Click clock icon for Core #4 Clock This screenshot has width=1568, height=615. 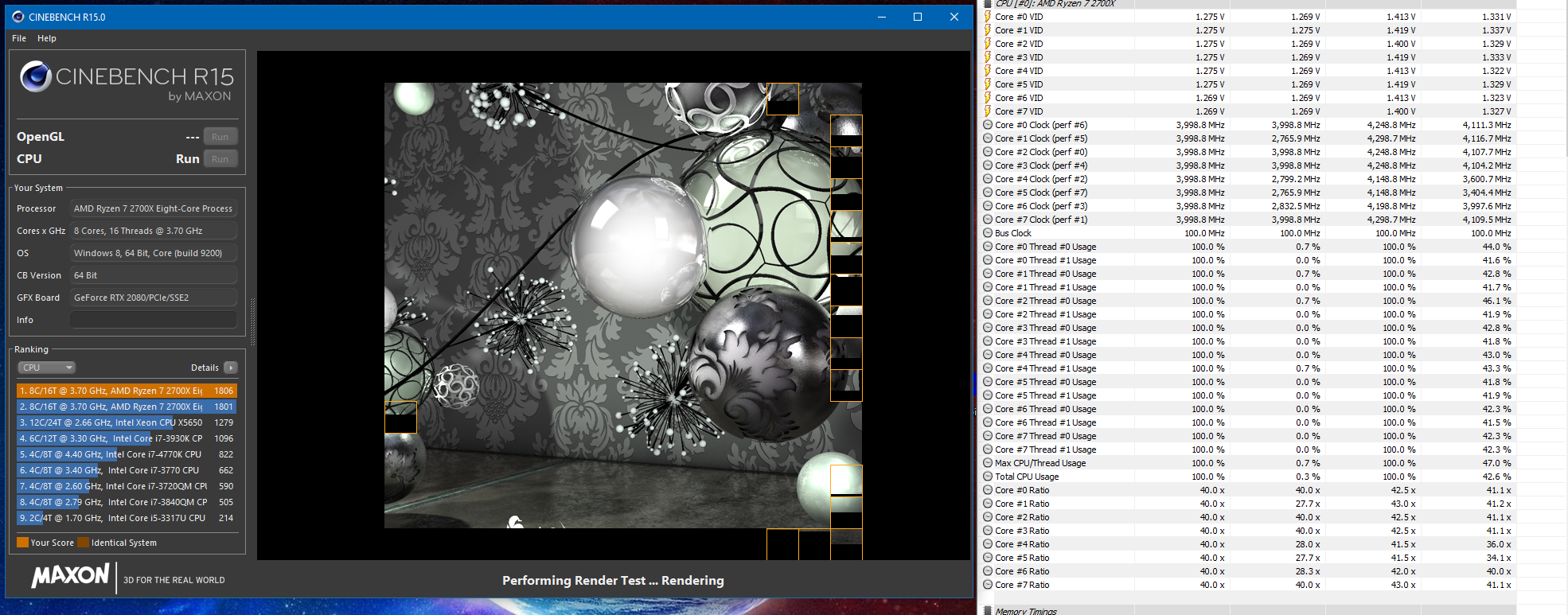pos(988,179)
